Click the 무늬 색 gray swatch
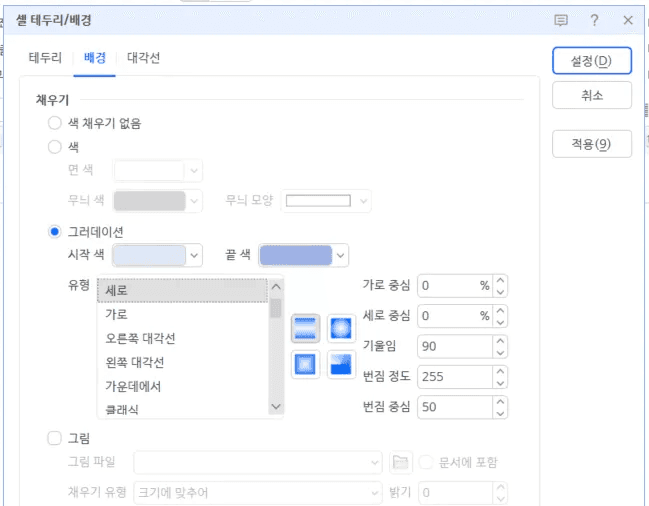Image resolution: width=649 pixels, height=506 pixels. [149, 201]
